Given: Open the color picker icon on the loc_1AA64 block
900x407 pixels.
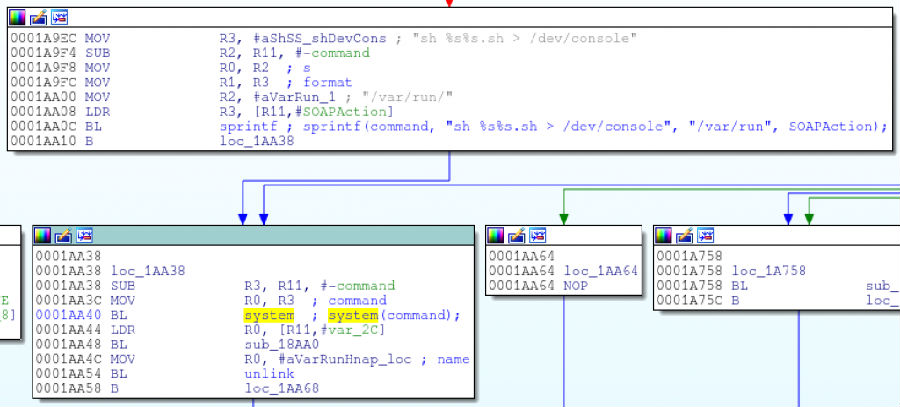Looking at the screenshot, I should [x=497, y=236].
